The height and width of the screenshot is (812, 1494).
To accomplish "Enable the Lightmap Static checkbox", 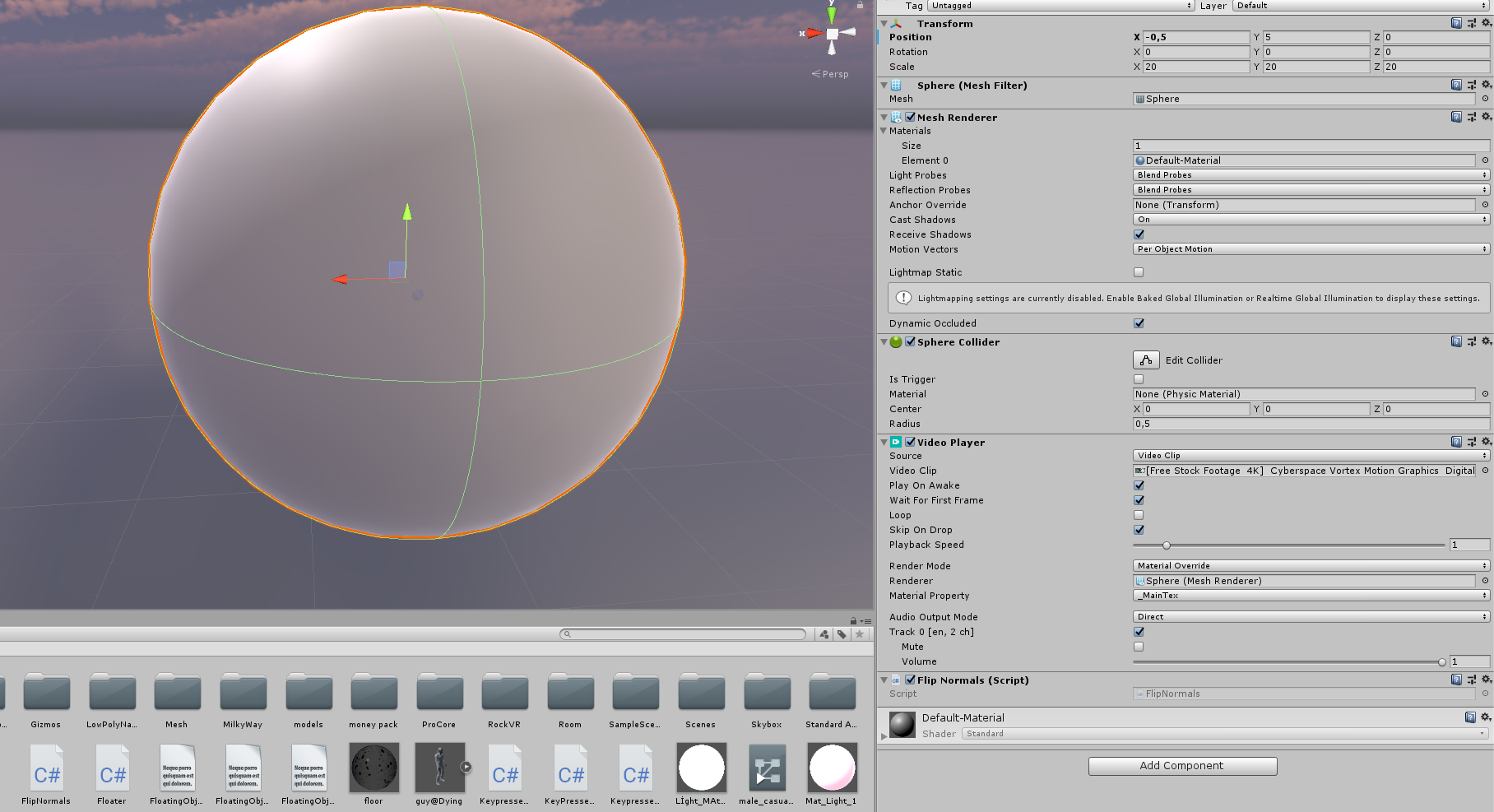I will [1139, 272].
